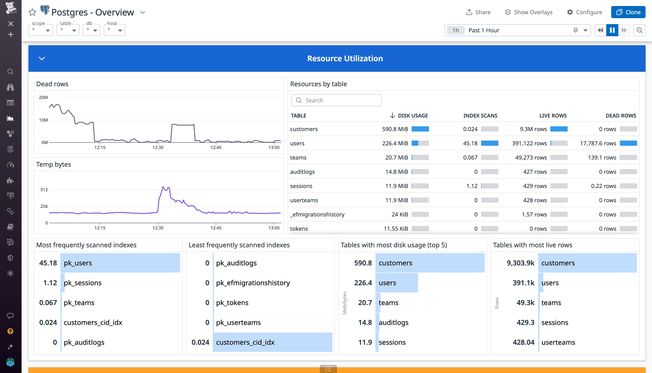Step the time range forward
Viewport: 652px width, 373px height.
click(x=624, y=30)
